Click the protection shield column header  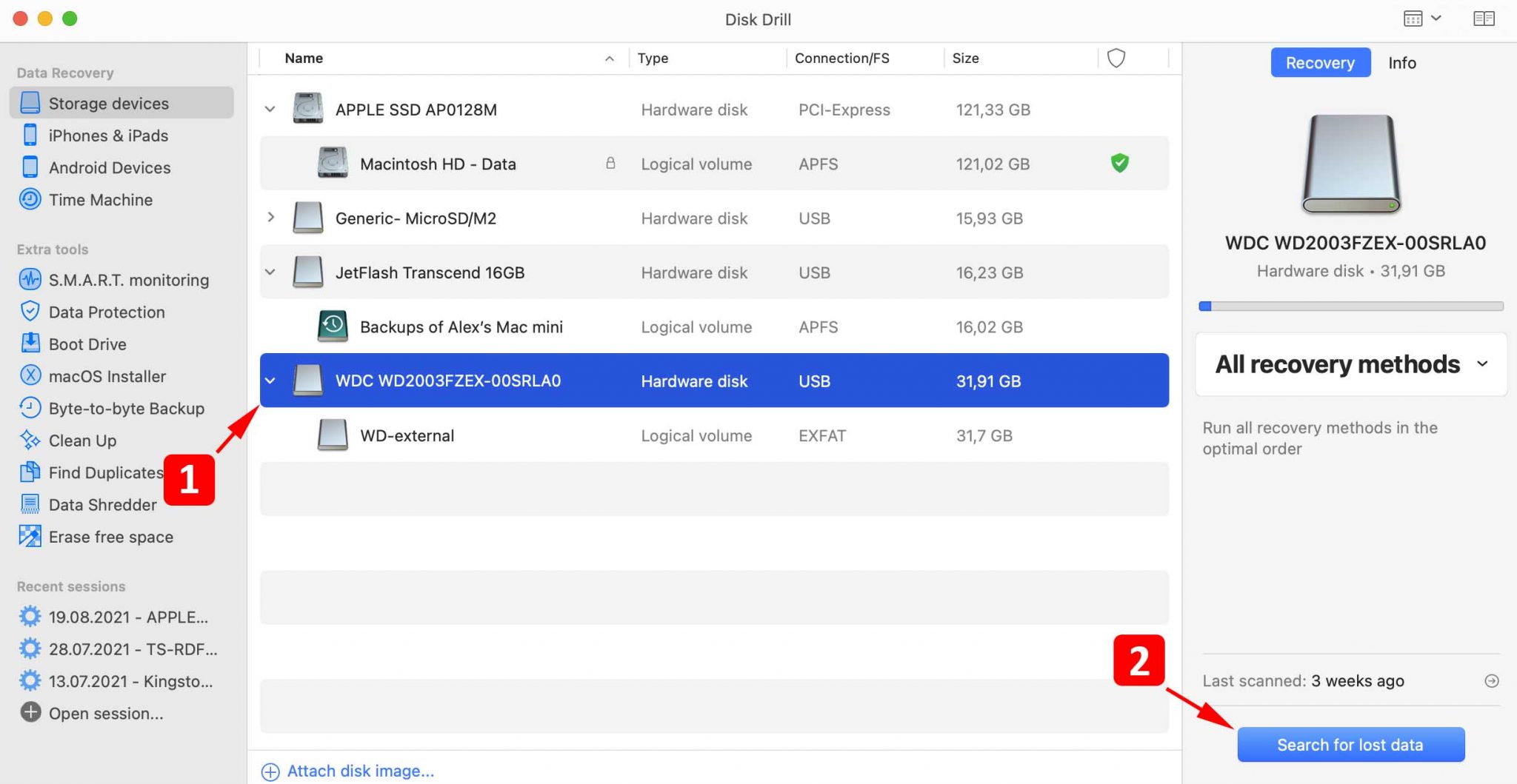pos(1116,58)
